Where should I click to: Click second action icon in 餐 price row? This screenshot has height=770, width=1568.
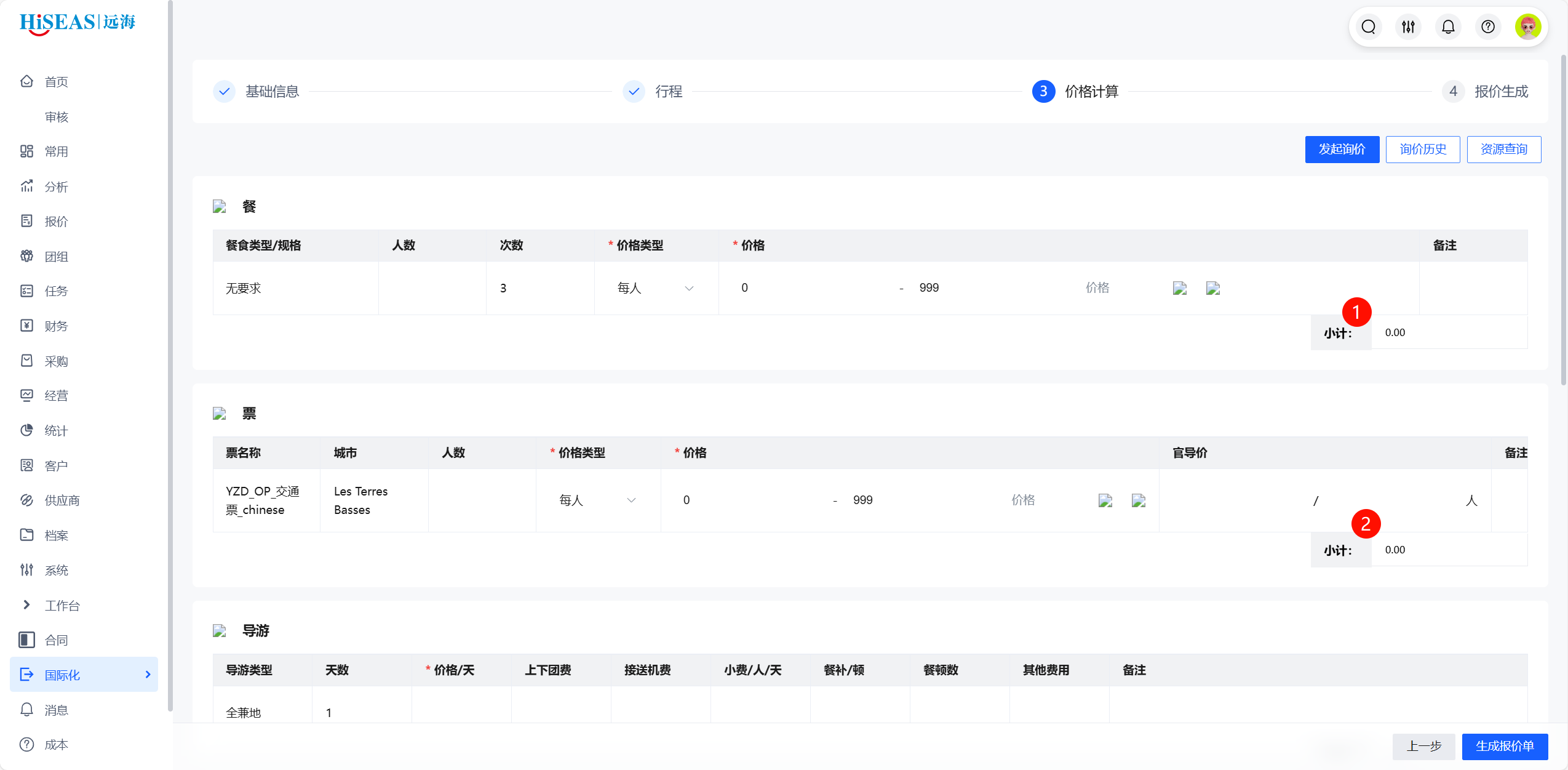tap(1212, 288)
